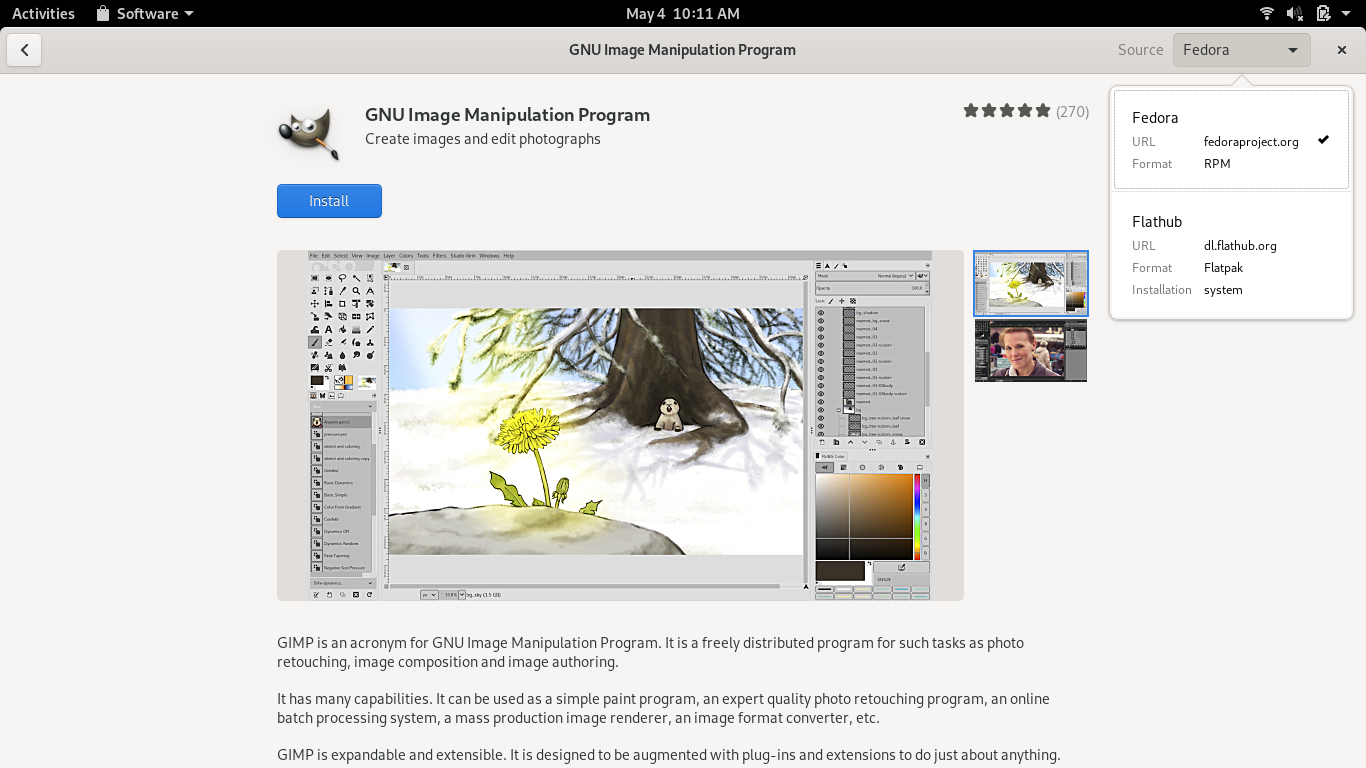Screen dimensions: 1366x768
Task: Click the 'Source' label in the header bar
Action: [1141, 50]
